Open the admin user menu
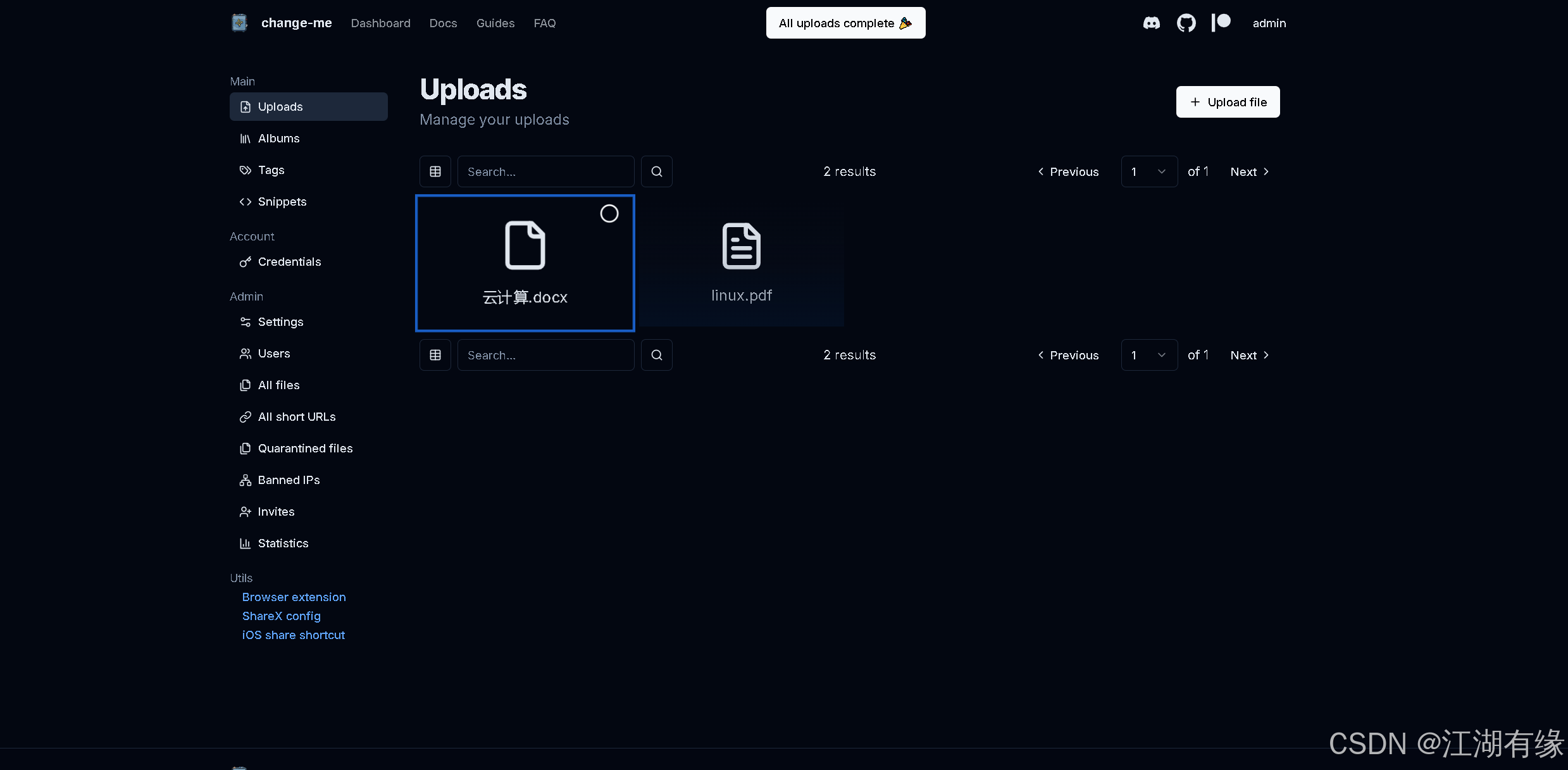Viewport: 1568px width, 770px height. click(1269, 23)
